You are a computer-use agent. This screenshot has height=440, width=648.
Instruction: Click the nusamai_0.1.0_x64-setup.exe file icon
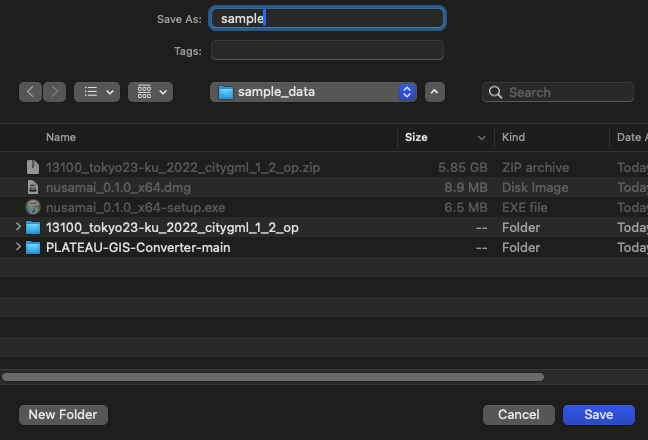(x=33, y=207)
